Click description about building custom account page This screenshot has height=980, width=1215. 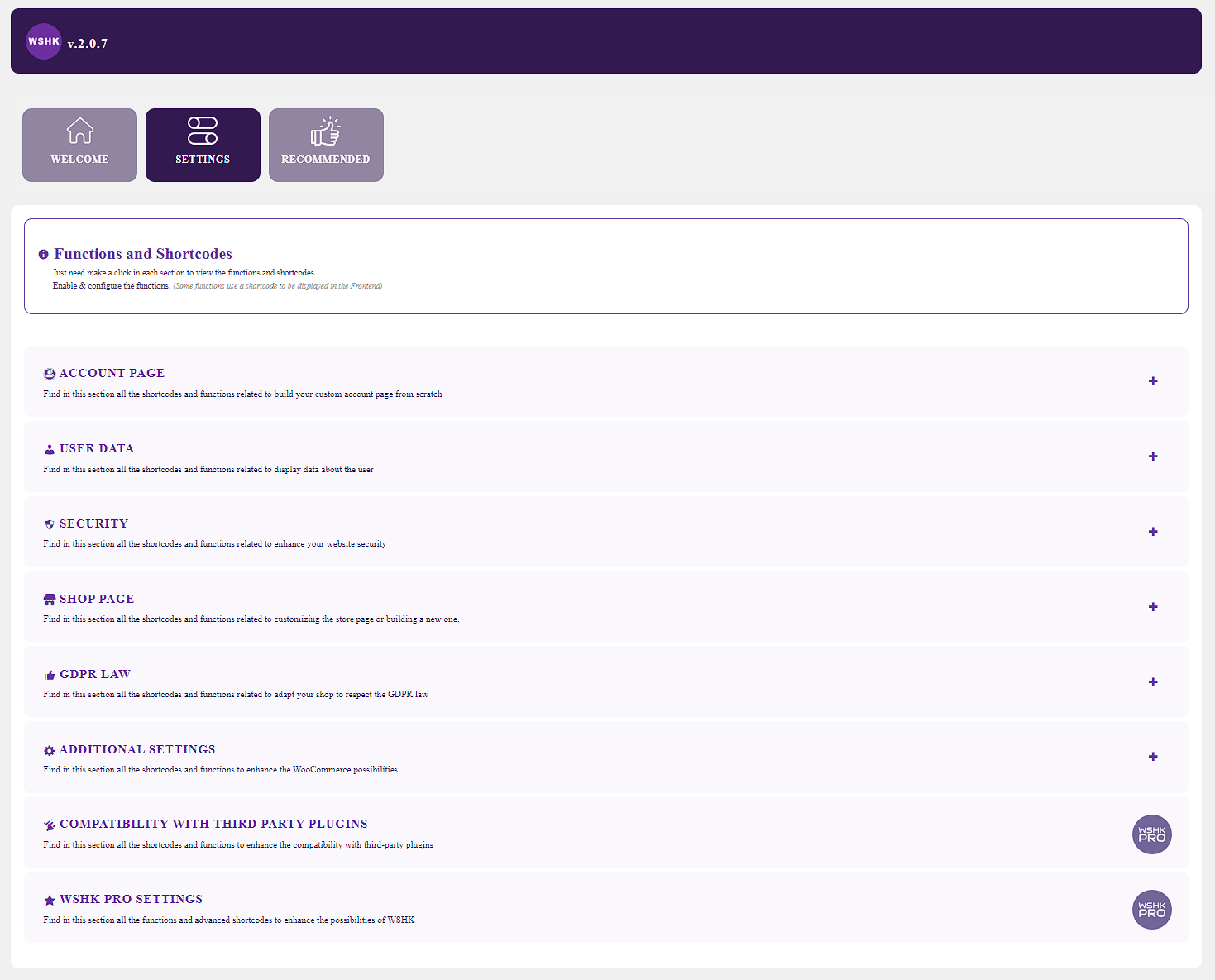(x=243, y=394)
